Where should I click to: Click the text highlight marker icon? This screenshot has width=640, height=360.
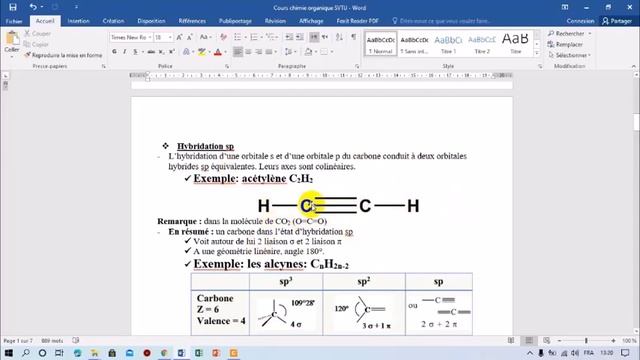tap(201, 52)
